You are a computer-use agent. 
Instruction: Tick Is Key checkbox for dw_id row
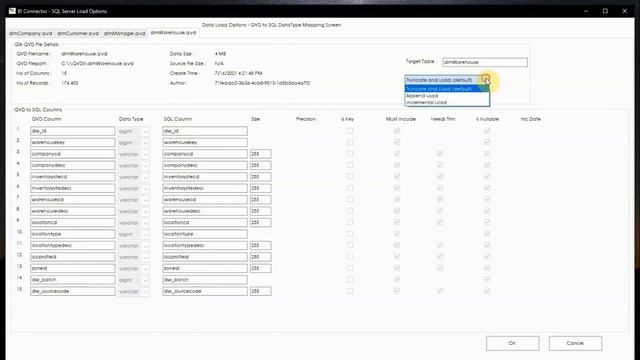[350, 131]
